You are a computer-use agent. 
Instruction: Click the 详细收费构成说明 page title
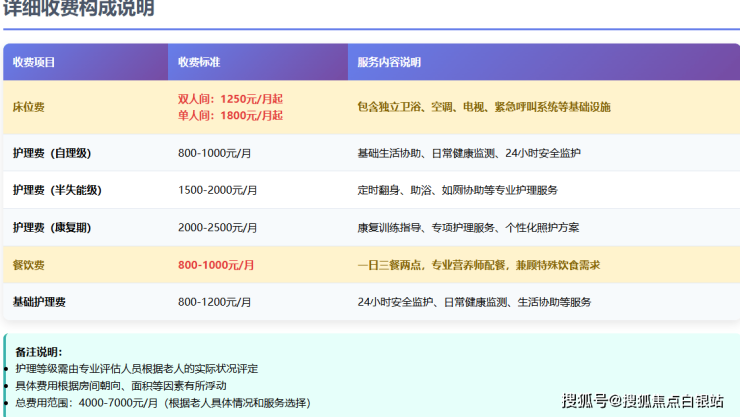point(78,10)
